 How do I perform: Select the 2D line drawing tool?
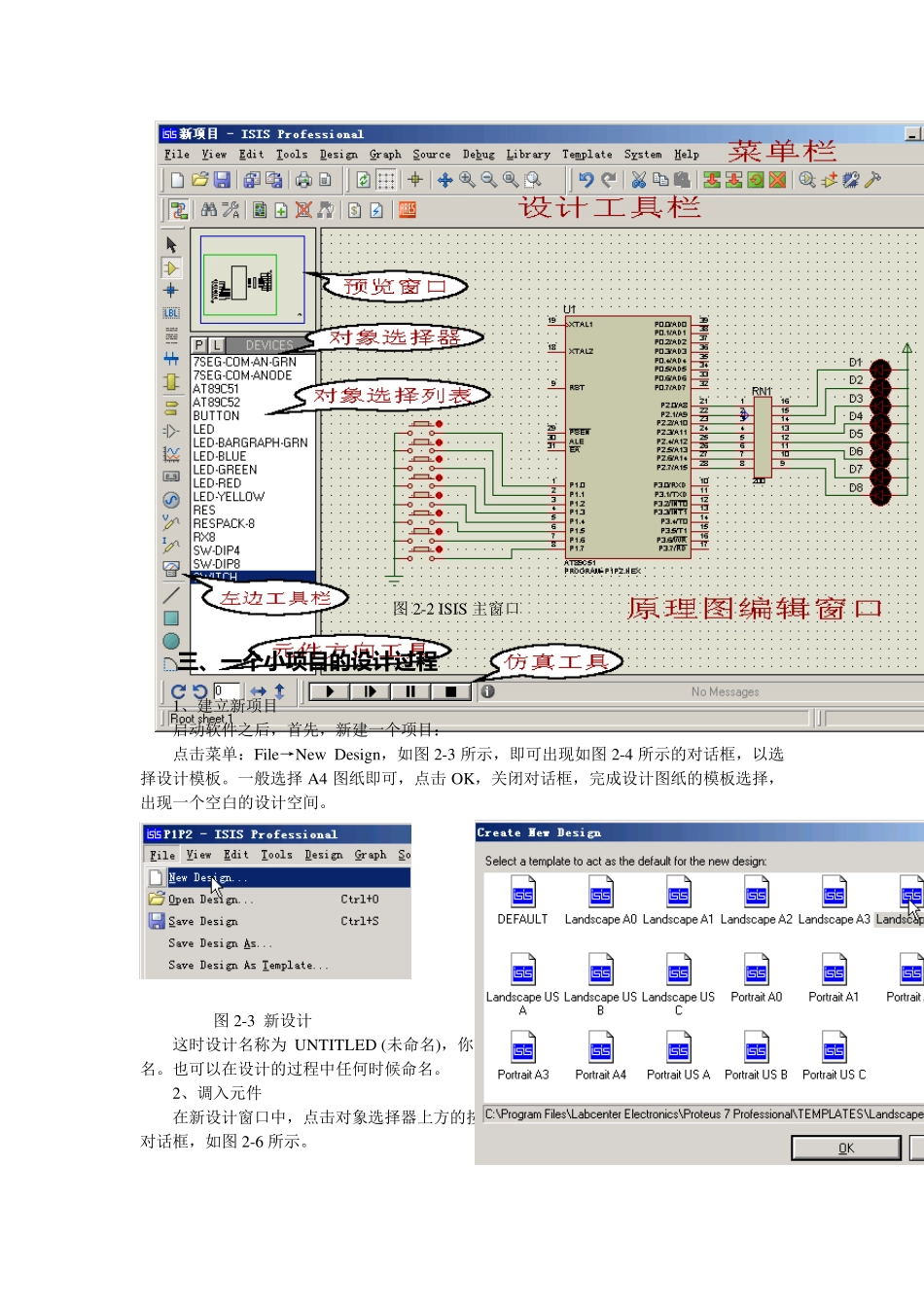coord(171,594)
